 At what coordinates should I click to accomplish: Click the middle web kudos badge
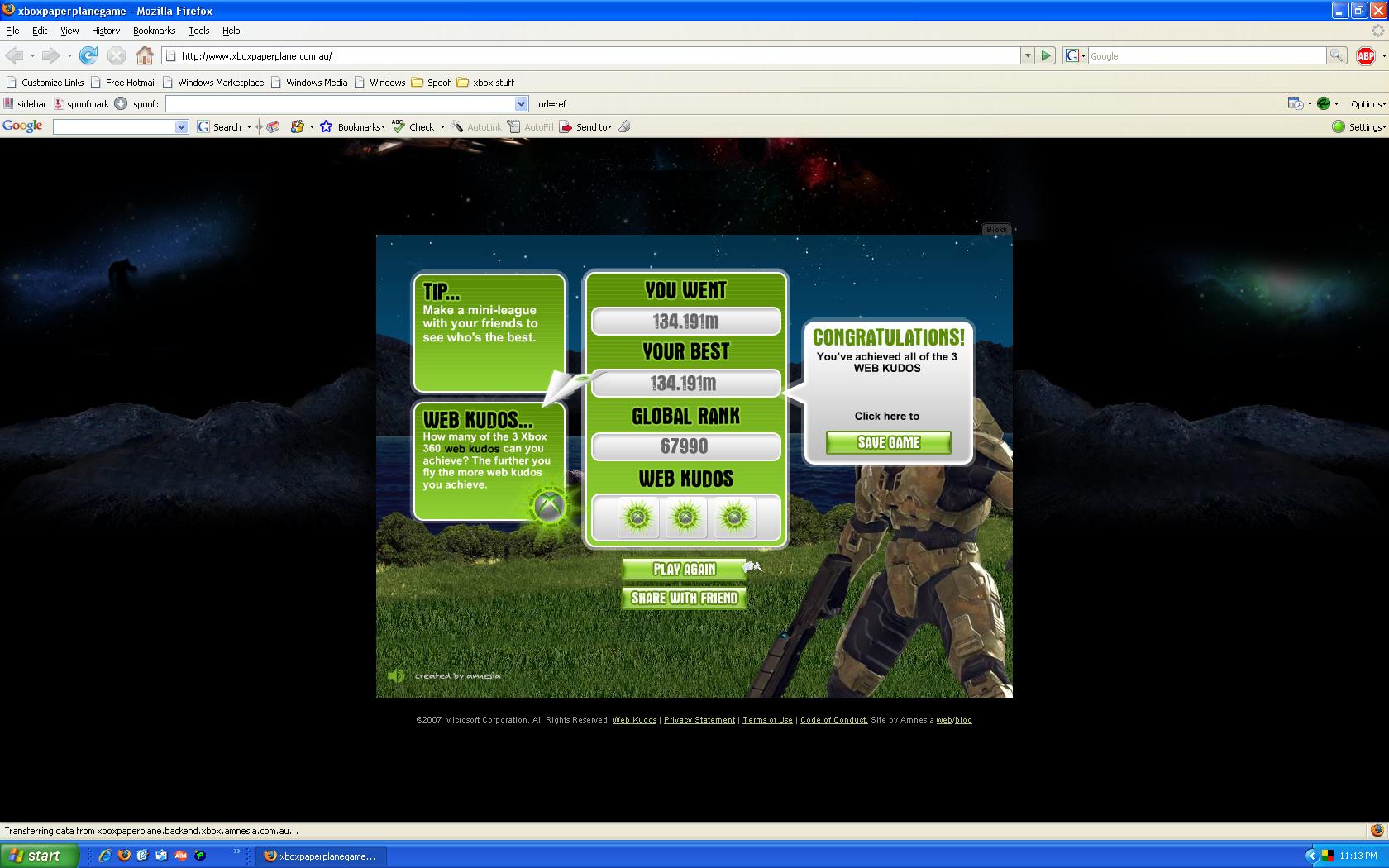click(685, 517)
